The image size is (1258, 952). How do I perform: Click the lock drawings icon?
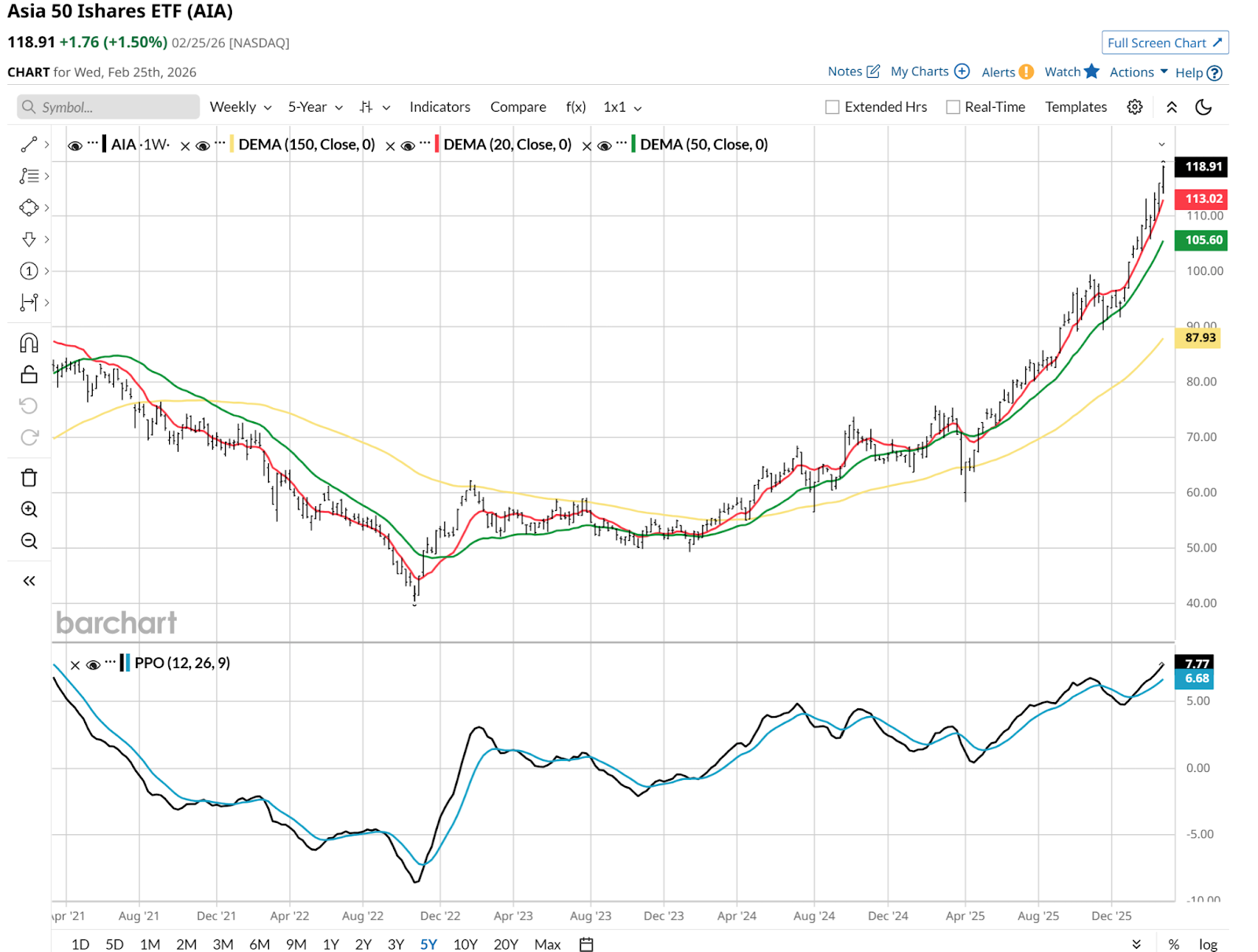tap(29, 374)
